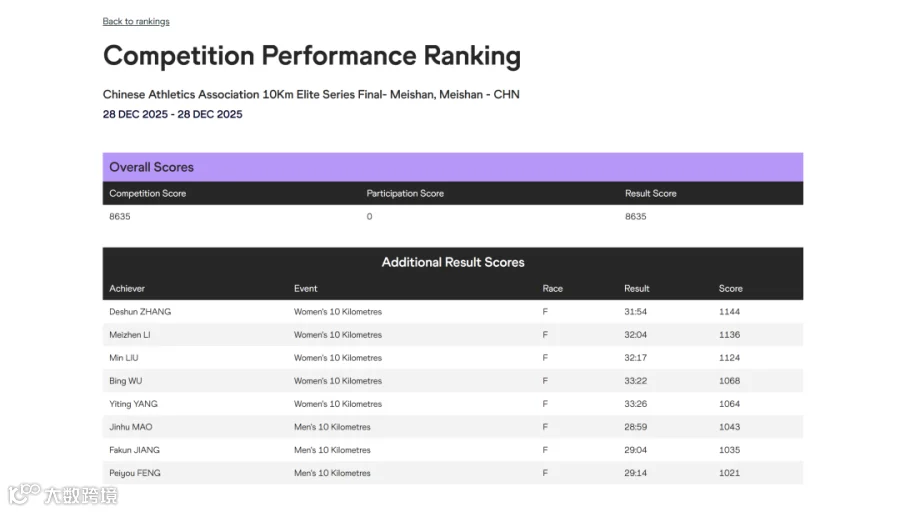
Task: Select the Deshun ZHANG row
Action: point(453,312)
